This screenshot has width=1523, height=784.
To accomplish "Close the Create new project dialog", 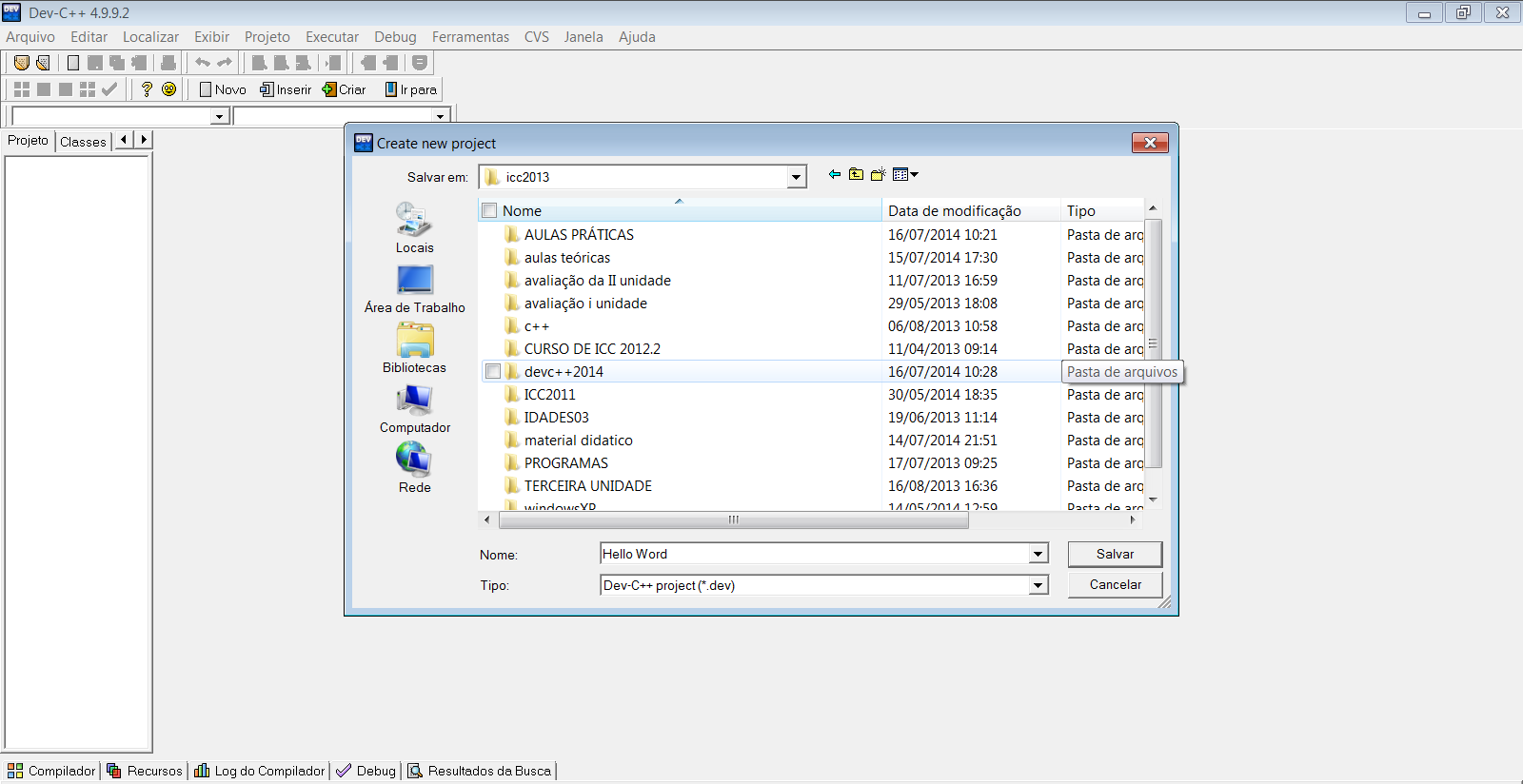I will click(1150, 143).
